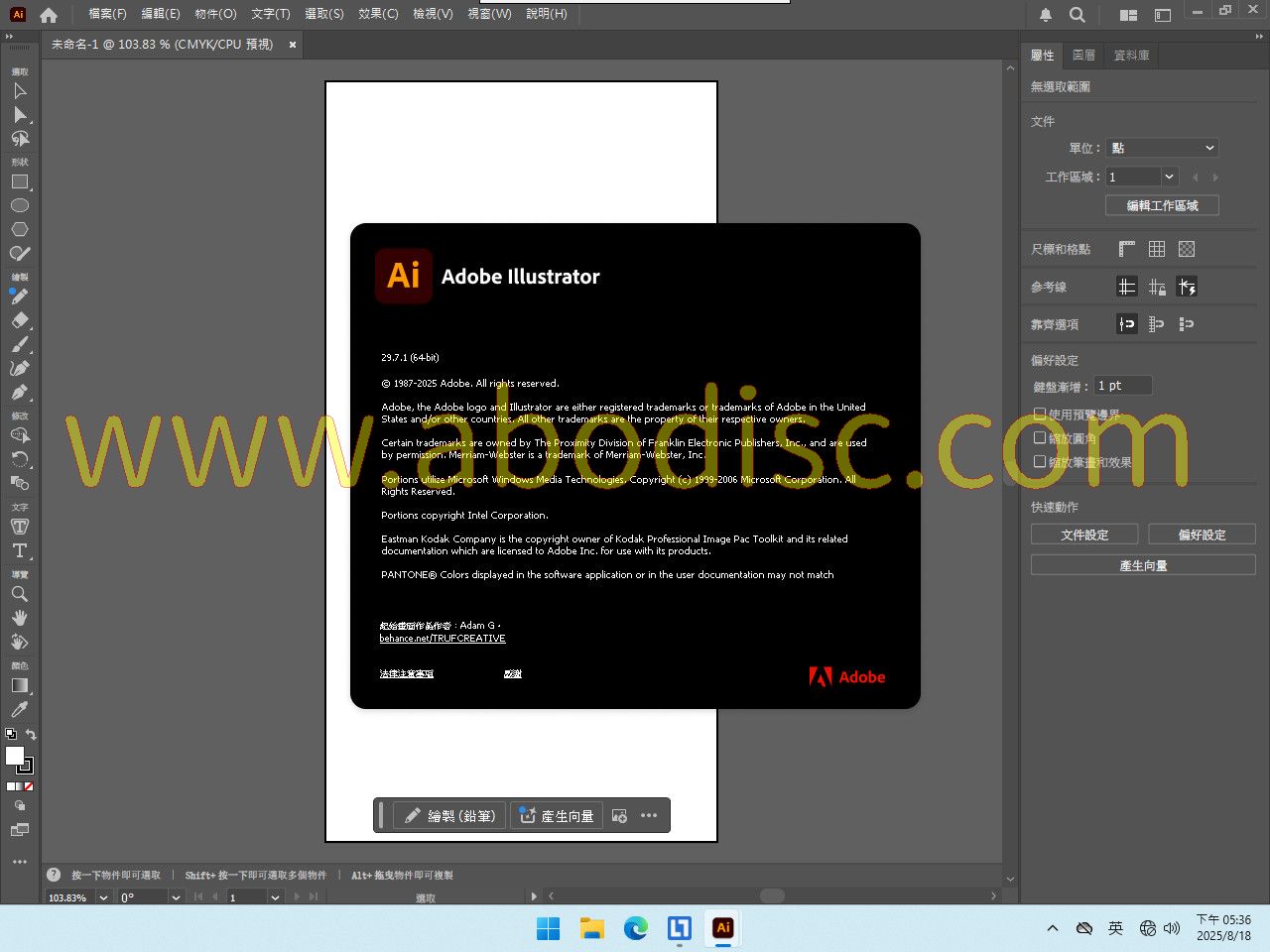Go to Home screen icon

tap(49, 15)
